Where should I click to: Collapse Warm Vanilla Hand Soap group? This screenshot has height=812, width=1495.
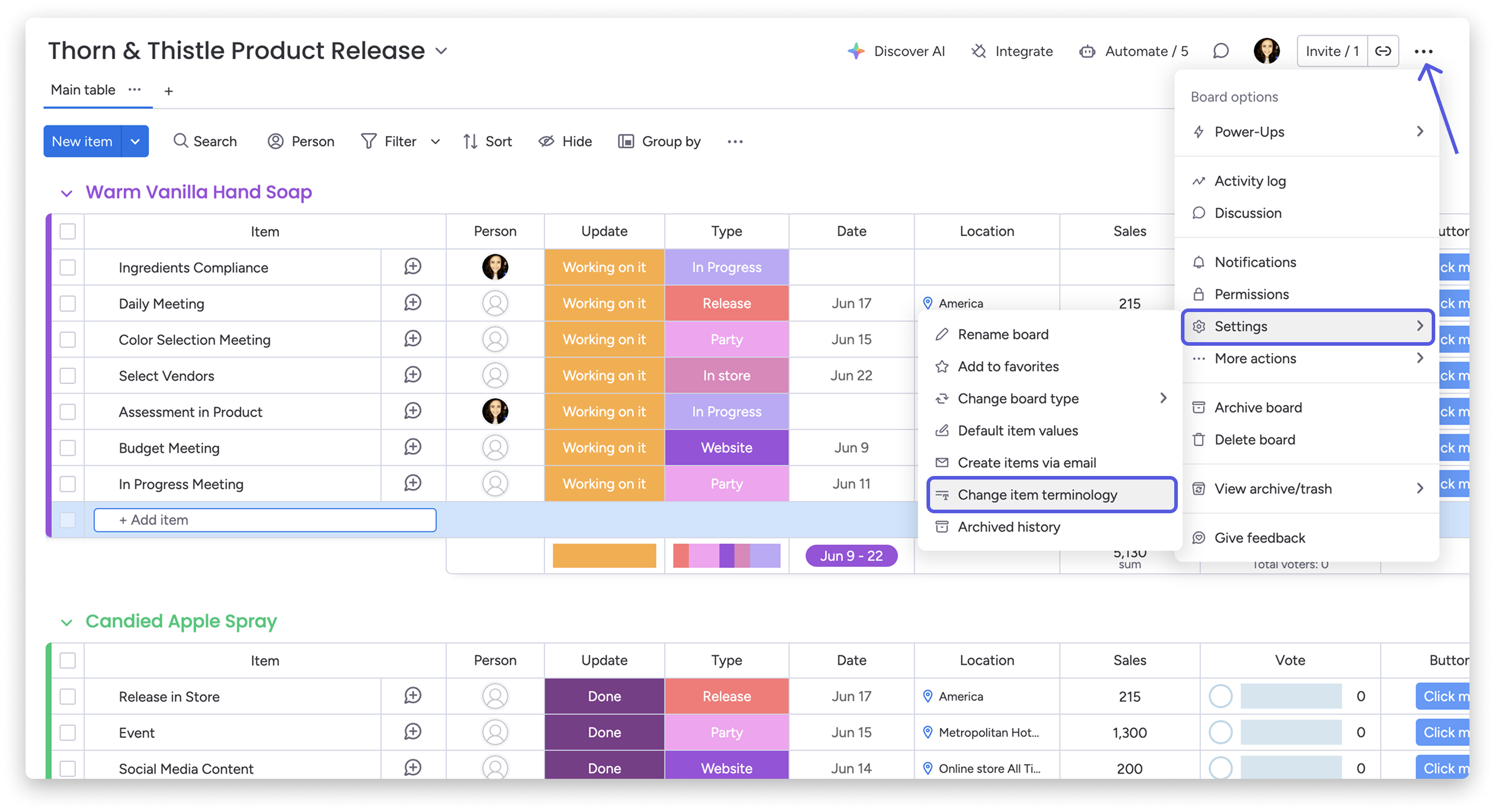tap(67, 193)
